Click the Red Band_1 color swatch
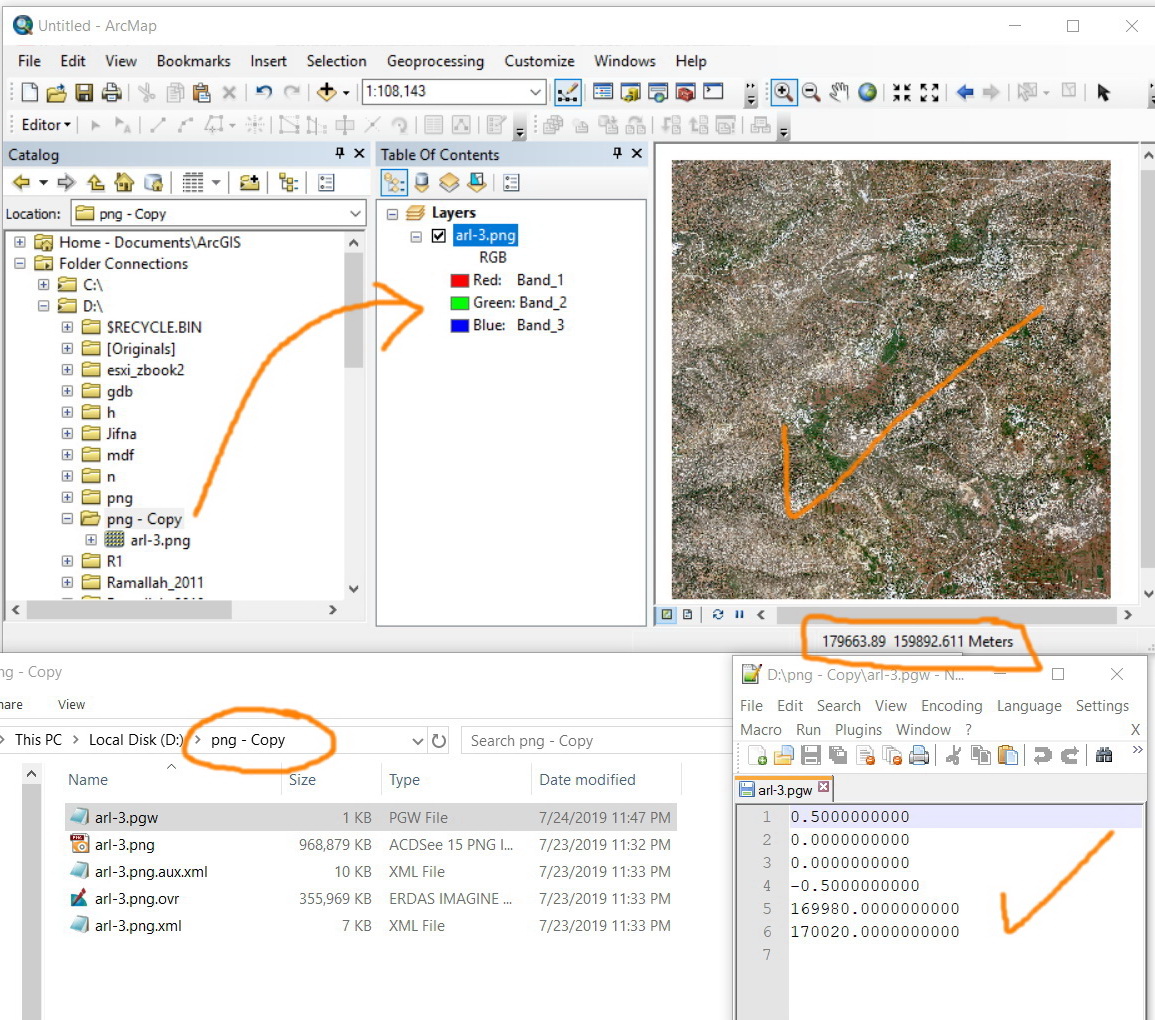This screenshot has width=1155, height=1020. [x=460, y=281]
